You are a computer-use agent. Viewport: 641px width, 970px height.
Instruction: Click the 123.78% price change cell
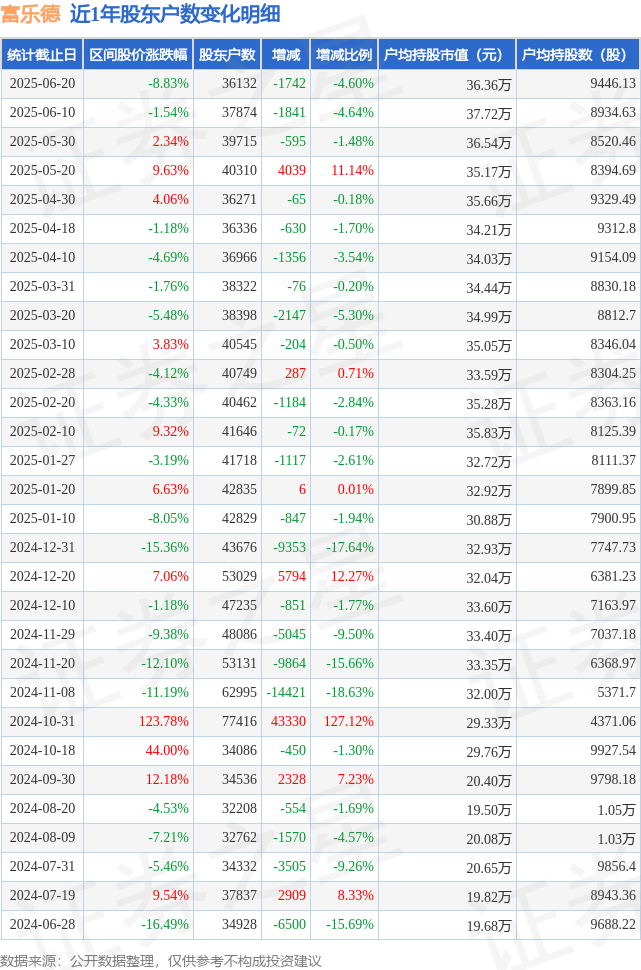tap(138, 721)
